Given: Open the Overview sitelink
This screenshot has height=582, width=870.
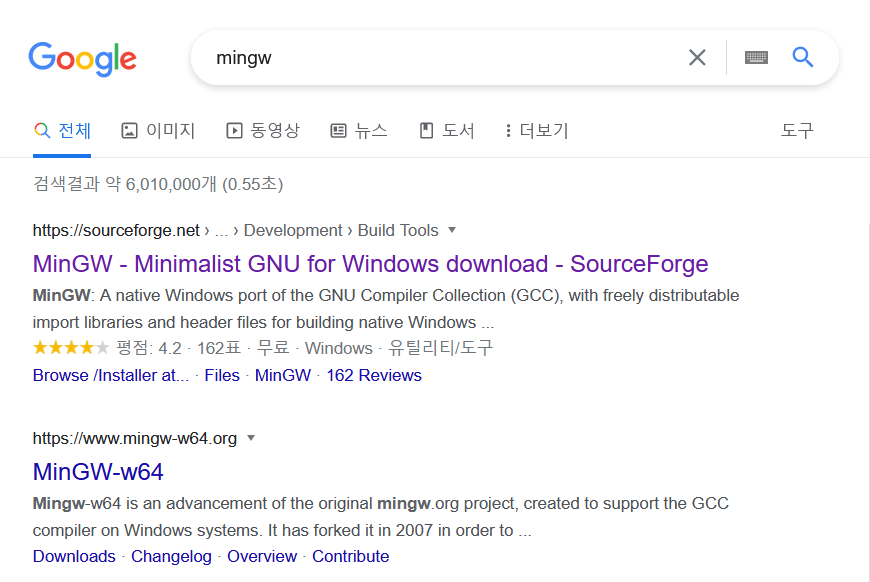Looking at the screenshot, I should (x=262, y=556).
